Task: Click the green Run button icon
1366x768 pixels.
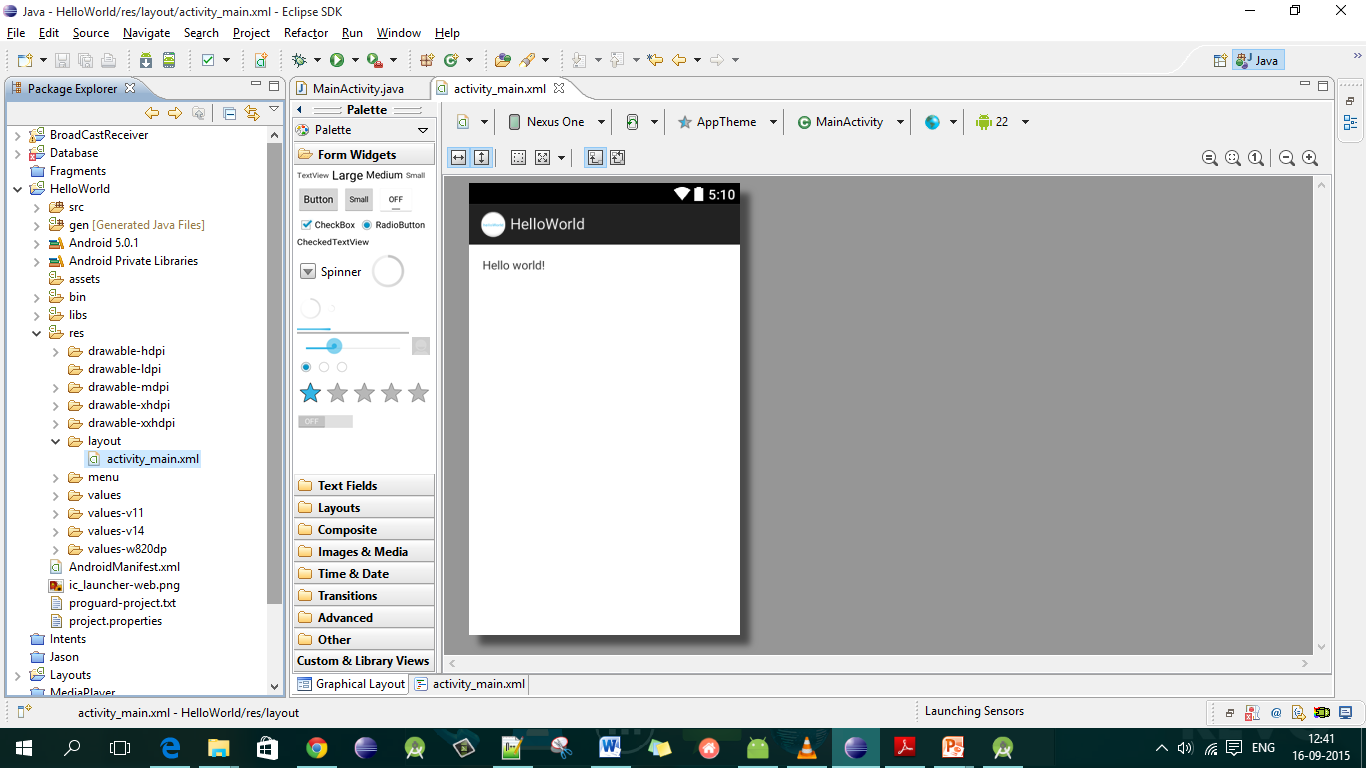Action: point(337,60)
